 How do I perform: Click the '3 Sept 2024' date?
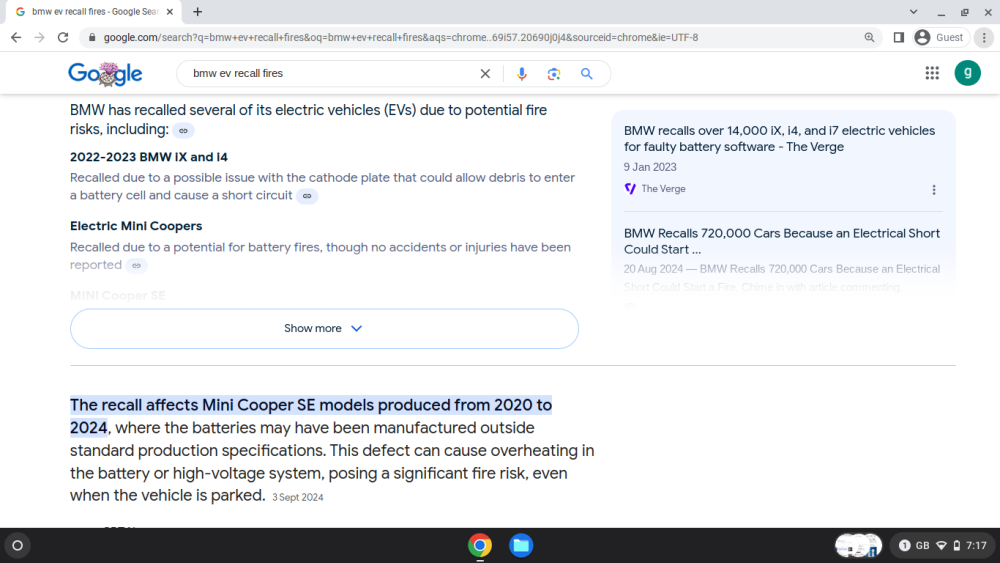tap(298, 497)
